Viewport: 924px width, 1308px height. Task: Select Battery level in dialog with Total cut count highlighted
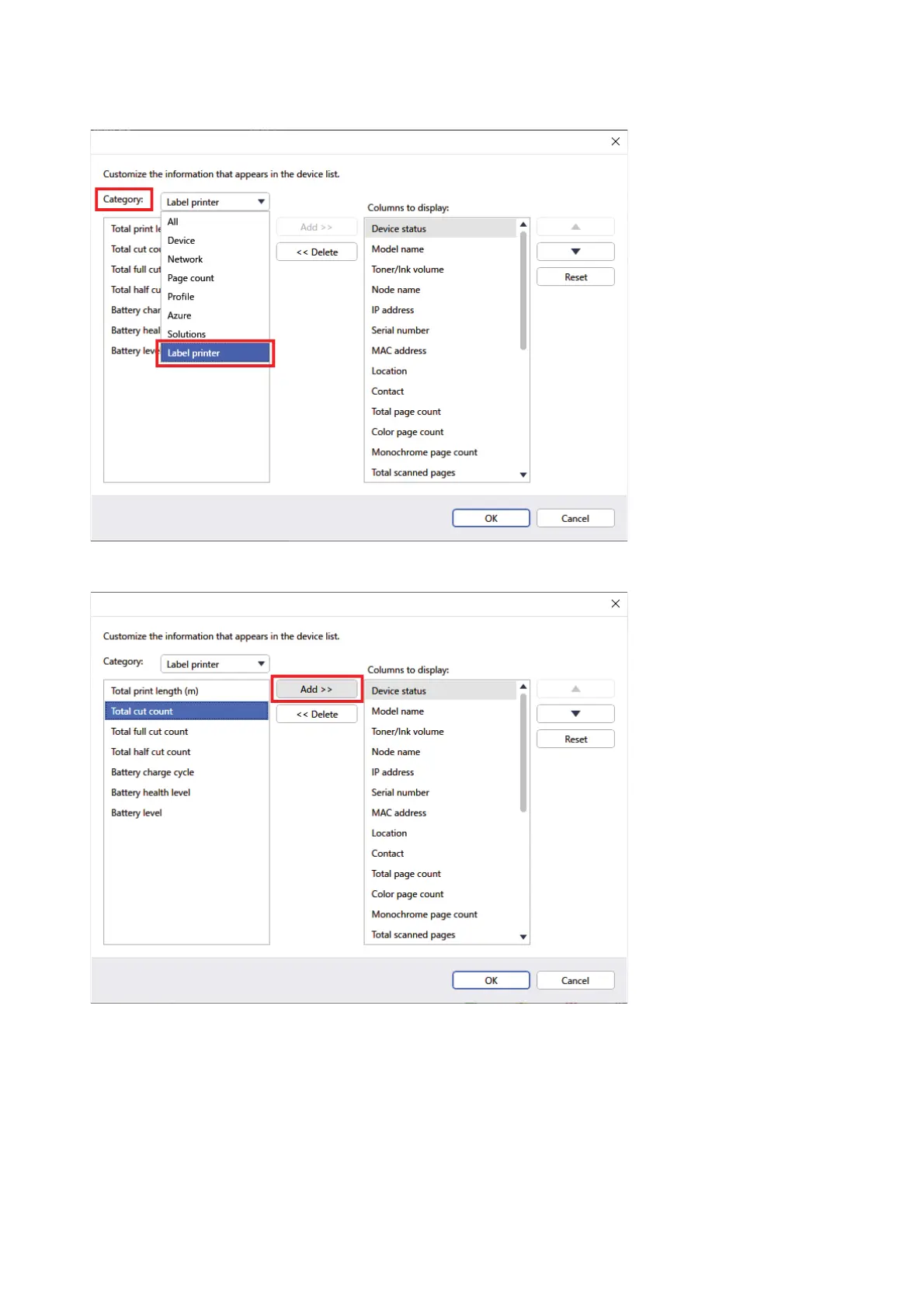coord(186,812)
